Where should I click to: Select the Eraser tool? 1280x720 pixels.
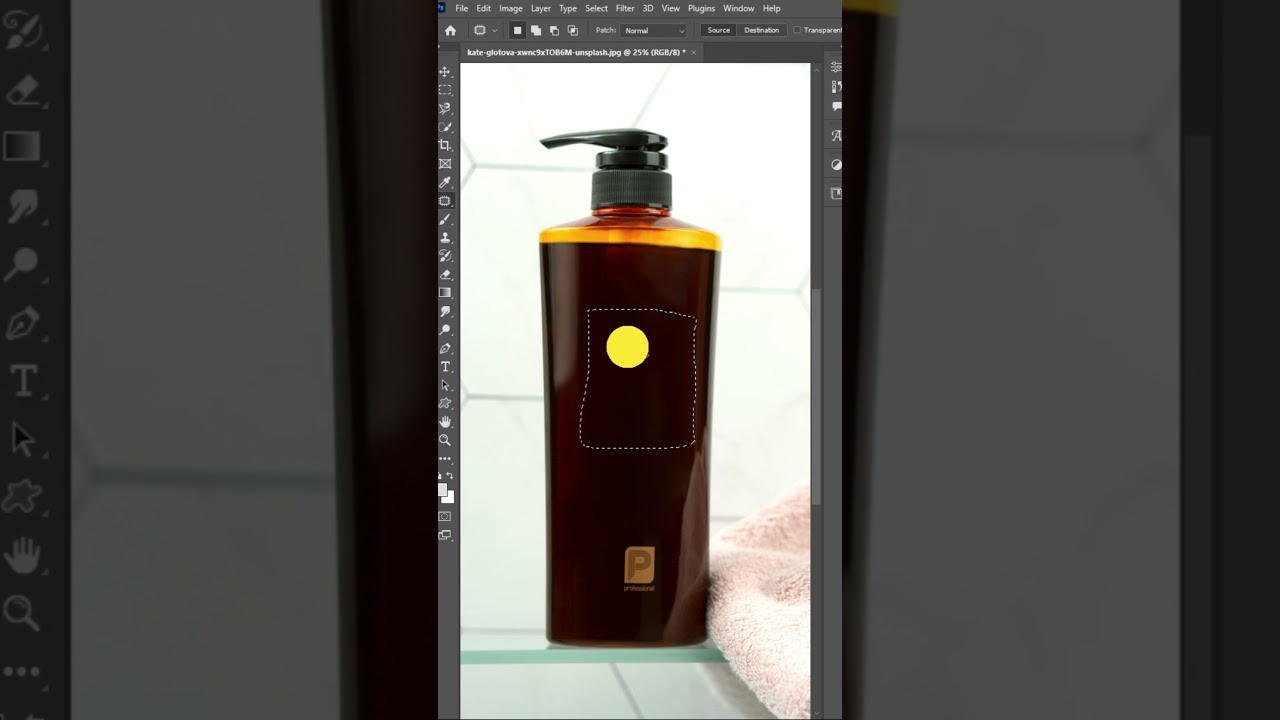click(x=445, y=274)
